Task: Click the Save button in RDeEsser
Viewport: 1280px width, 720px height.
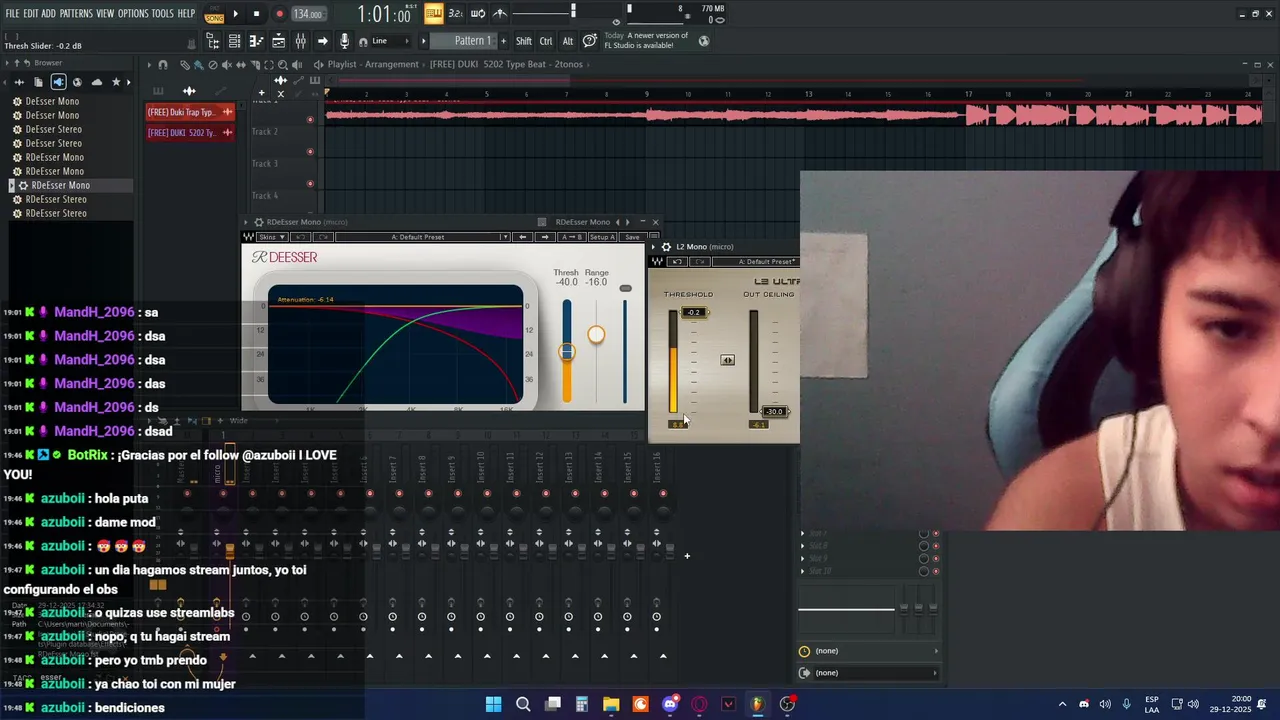Action: click(632, 237)
